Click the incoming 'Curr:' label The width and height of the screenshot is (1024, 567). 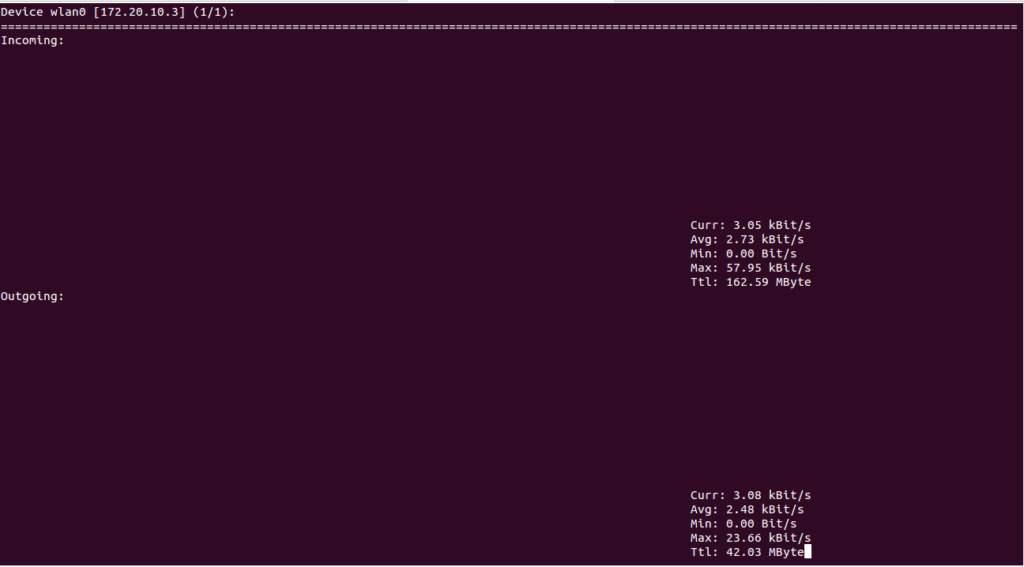tap(707, 225)
